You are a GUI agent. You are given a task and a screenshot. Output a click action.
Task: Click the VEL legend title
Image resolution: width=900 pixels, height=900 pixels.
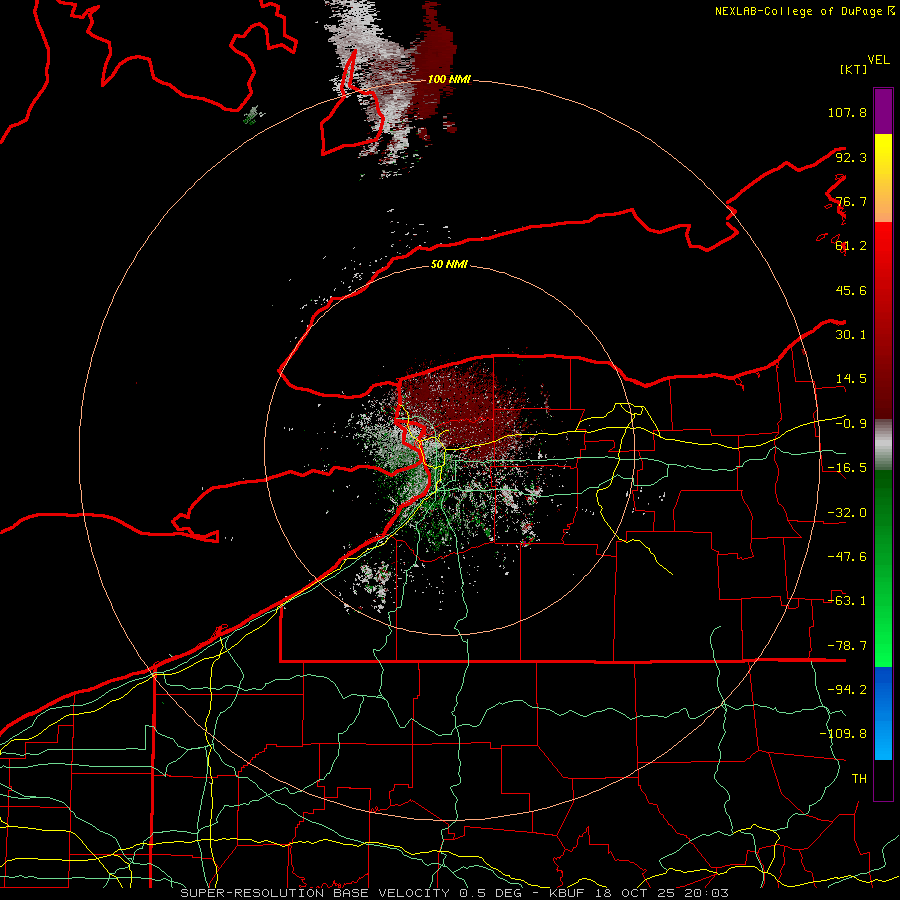pos(879,59)
